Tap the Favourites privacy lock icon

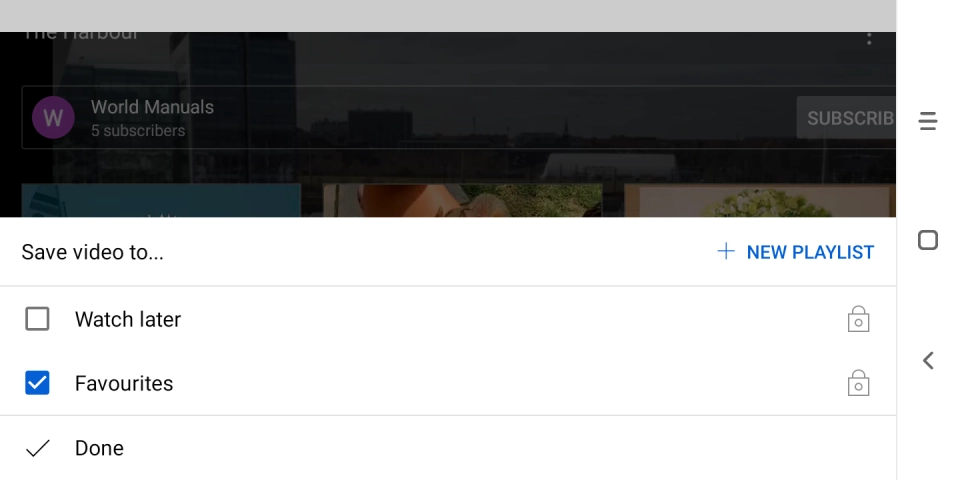pyautogui.click(x=858, y=383)
